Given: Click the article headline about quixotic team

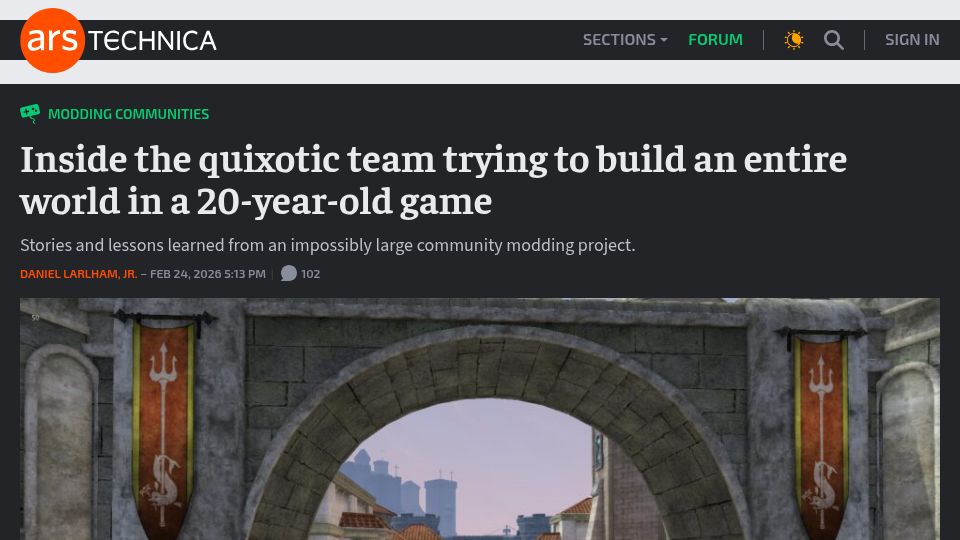Looking at the screenshot, I should [x=433, y=180].
